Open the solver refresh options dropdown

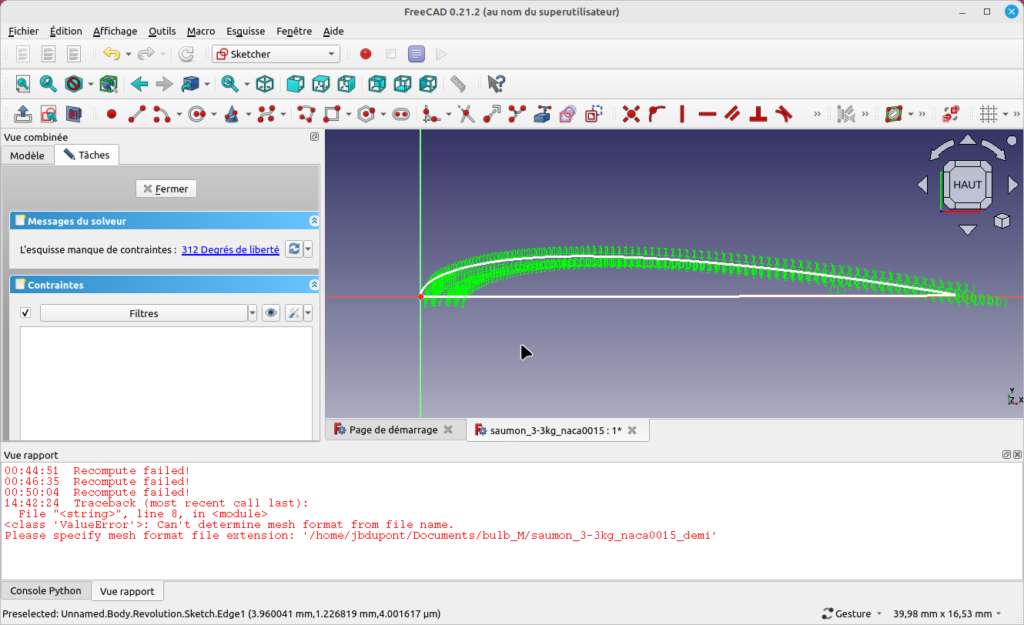tap(308, 249)
